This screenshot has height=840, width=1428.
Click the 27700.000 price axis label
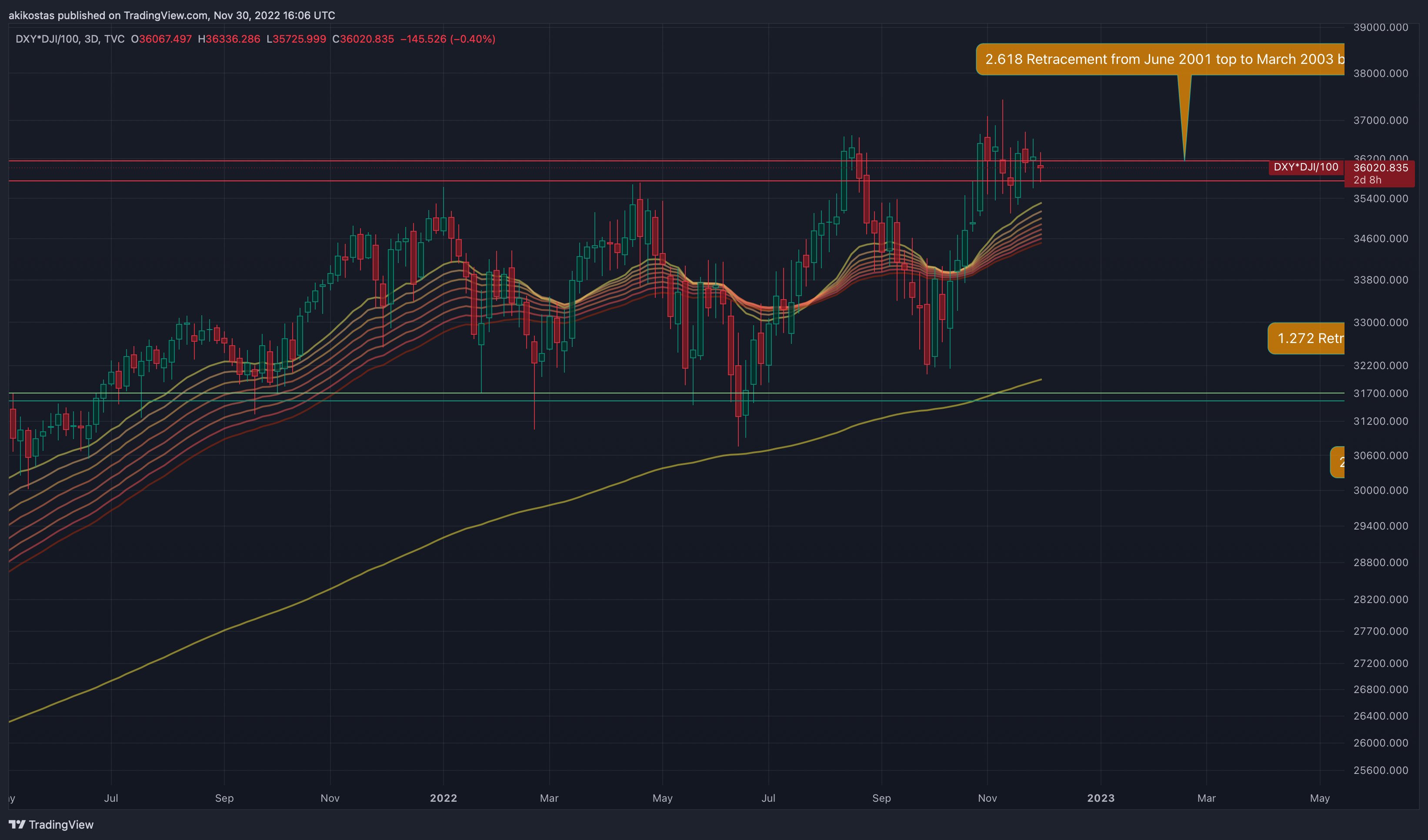(x=1381, y=631)
